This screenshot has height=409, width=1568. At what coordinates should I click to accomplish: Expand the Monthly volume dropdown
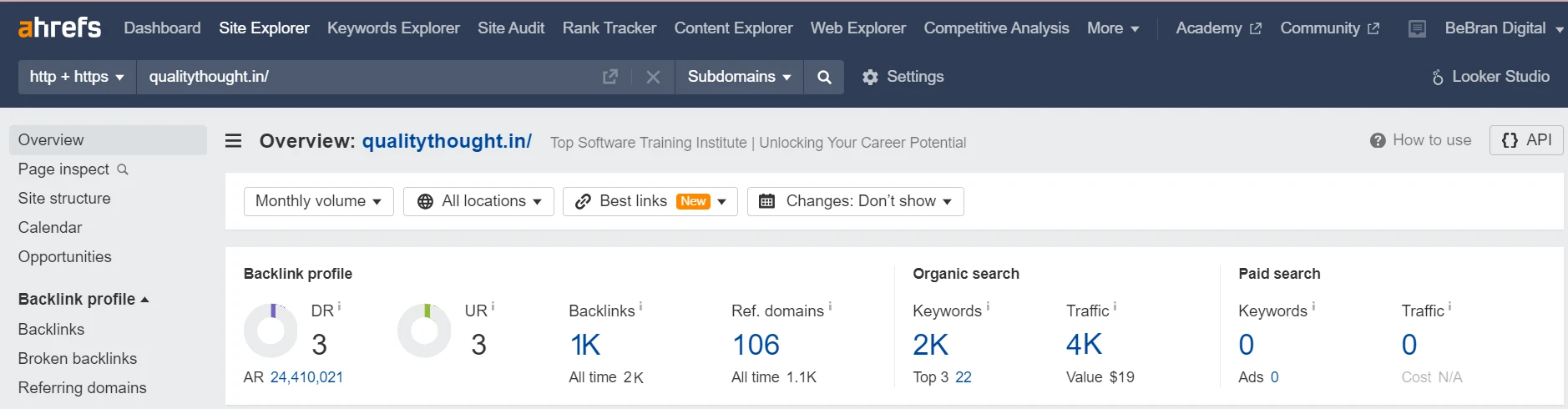point(318,201)
